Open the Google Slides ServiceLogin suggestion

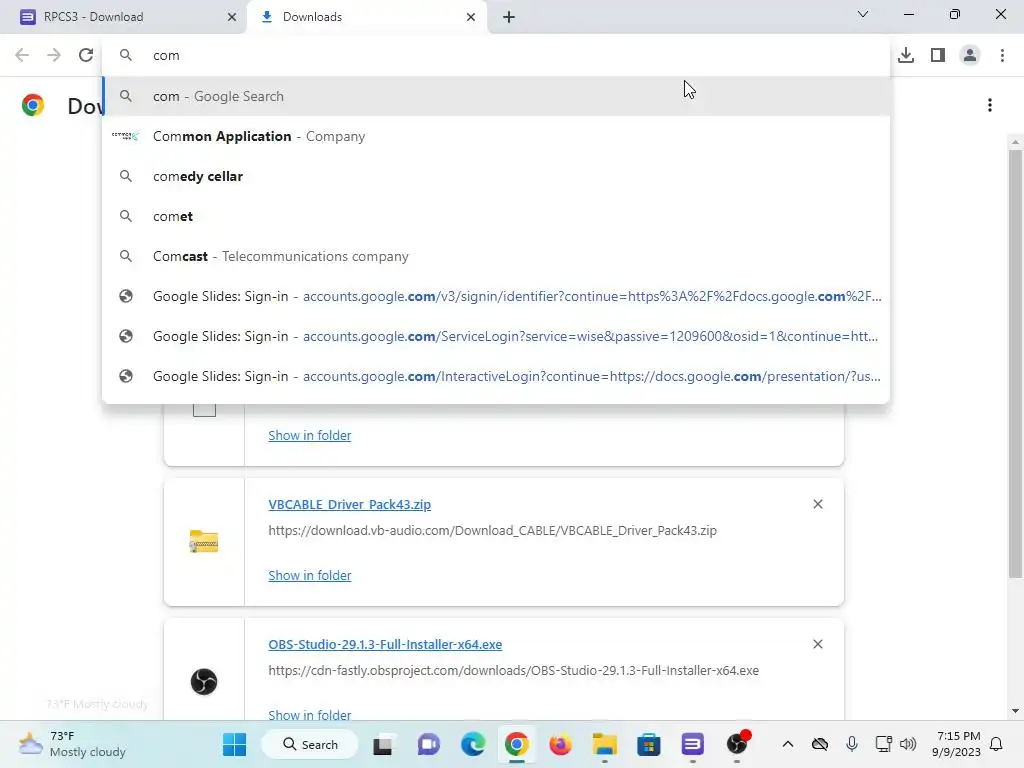tap(496, 336)
